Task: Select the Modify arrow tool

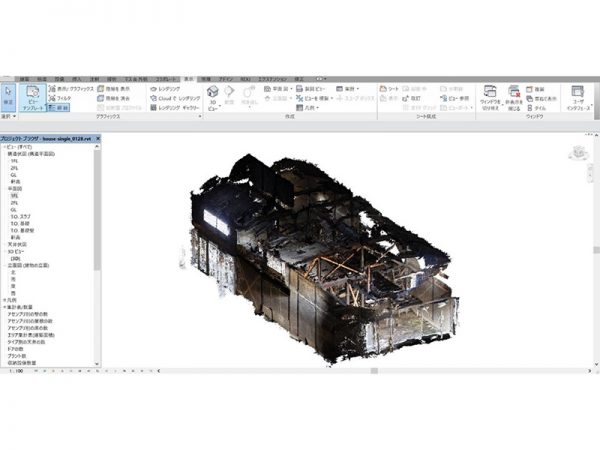Action: pos(8,97)
